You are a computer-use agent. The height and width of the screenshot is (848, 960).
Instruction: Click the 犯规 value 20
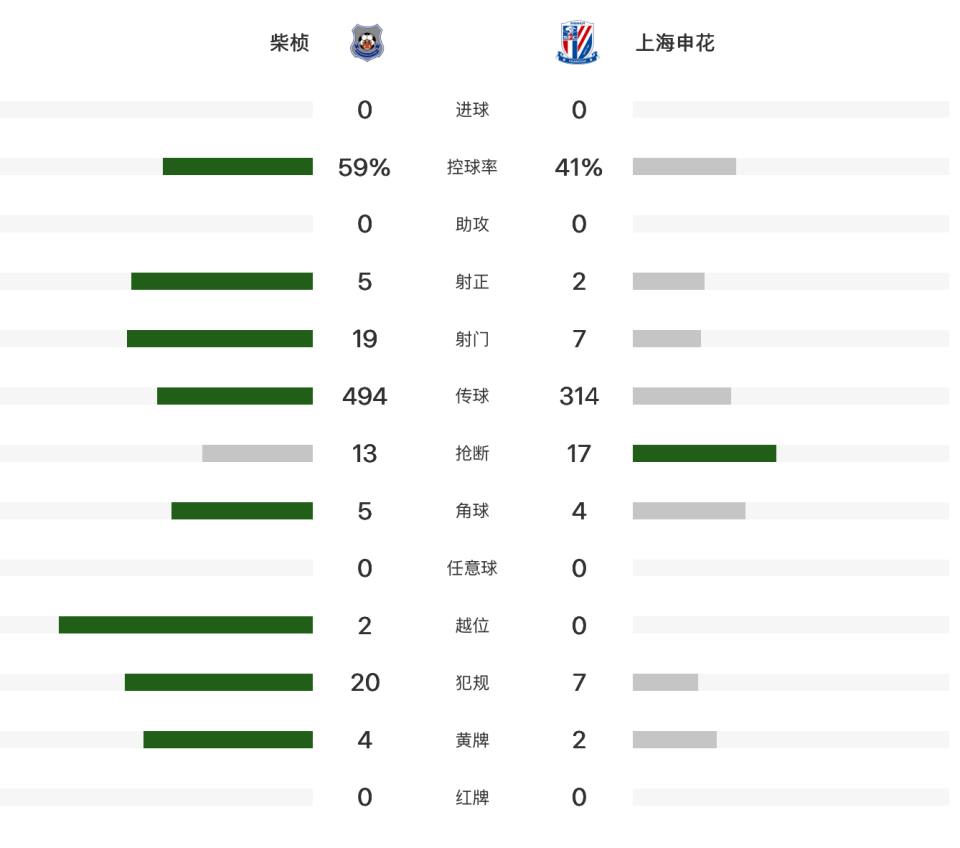pyautogui.click(x=365, y=683)
